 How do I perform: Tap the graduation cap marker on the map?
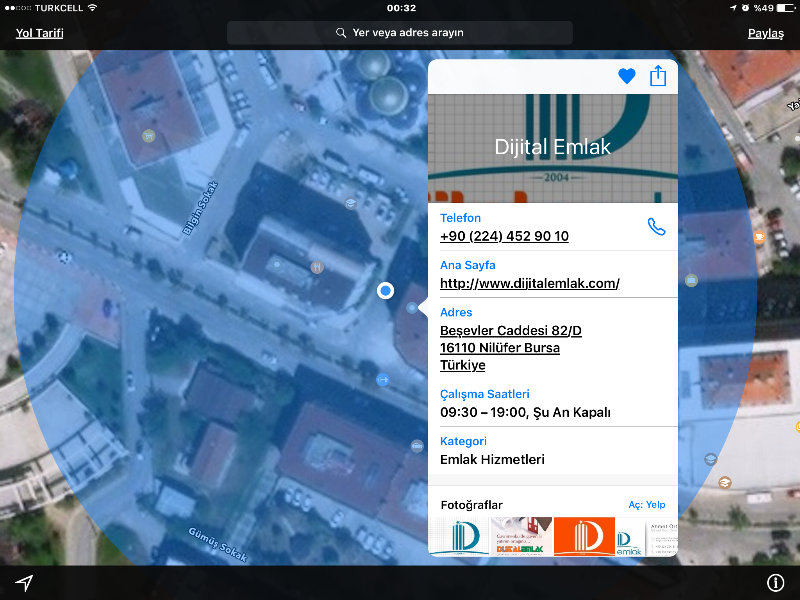(350, 204)
